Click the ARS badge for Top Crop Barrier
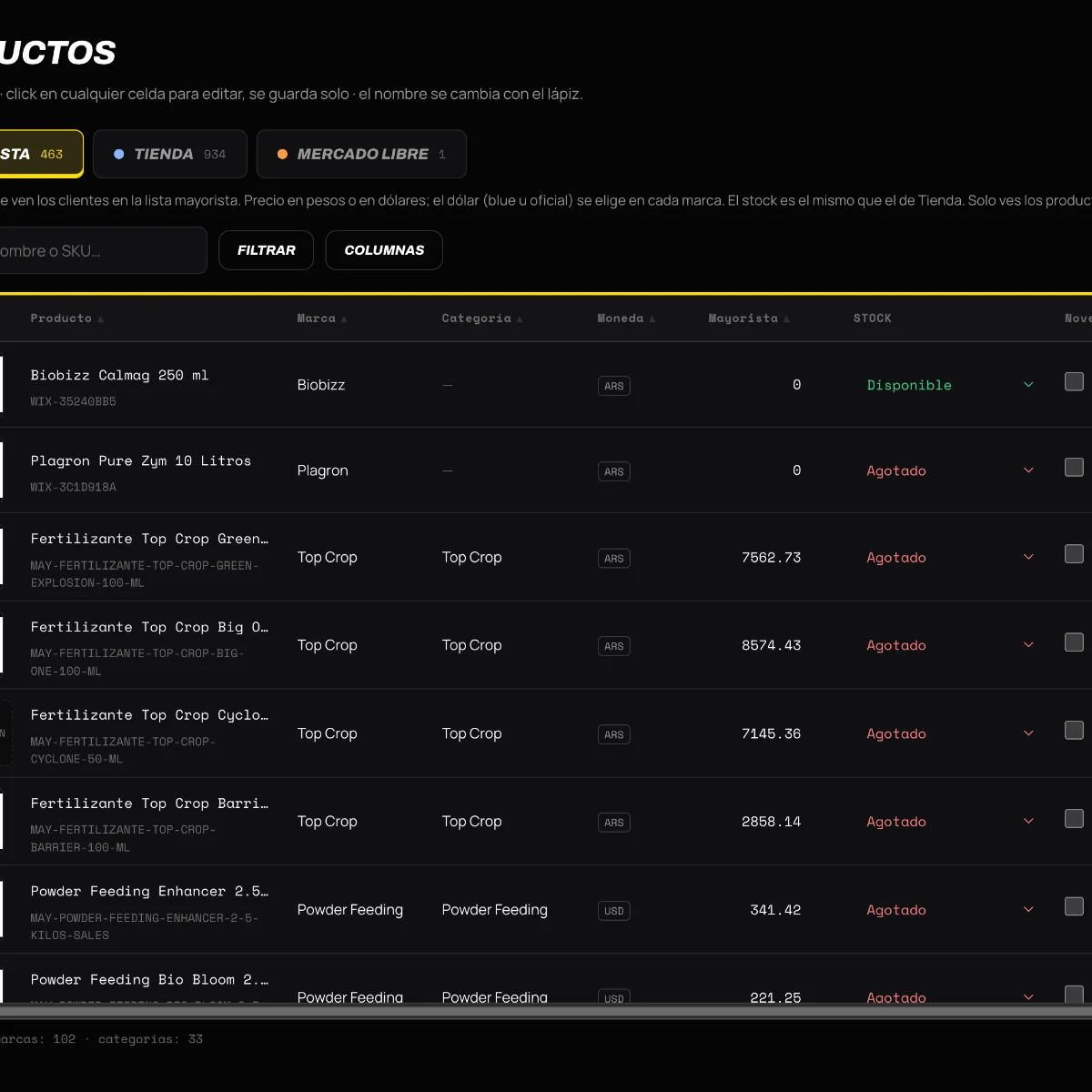 click(x=614, y=823)
